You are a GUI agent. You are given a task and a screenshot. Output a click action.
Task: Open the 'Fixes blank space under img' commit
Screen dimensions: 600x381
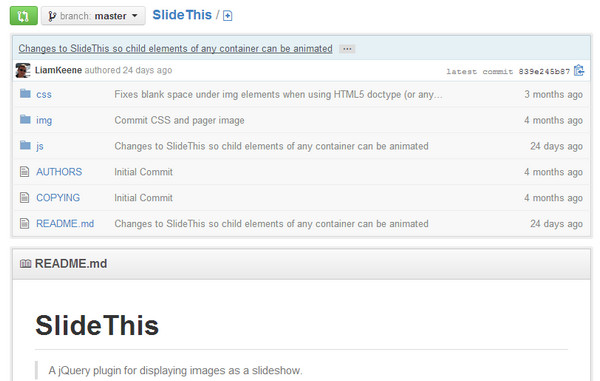278,94
